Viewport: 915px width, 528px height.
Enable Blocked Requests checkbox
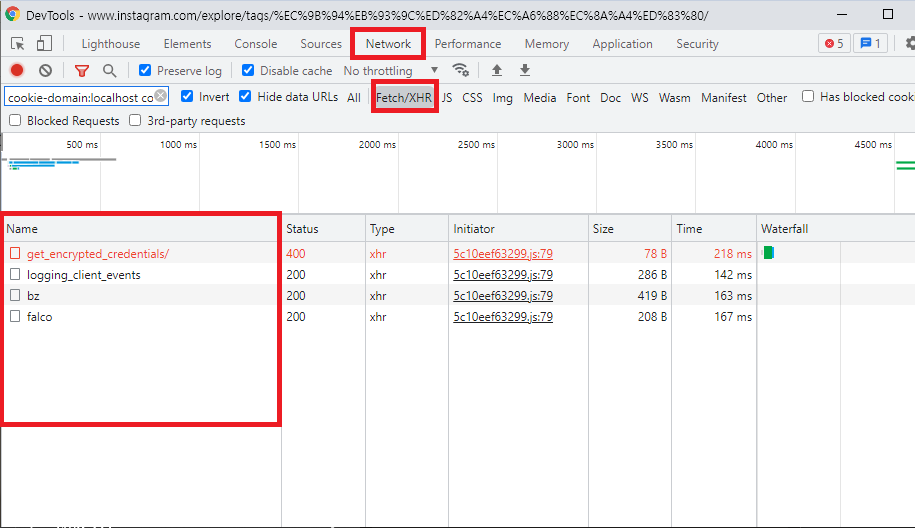pyautogui.click(x=15, y=120)
